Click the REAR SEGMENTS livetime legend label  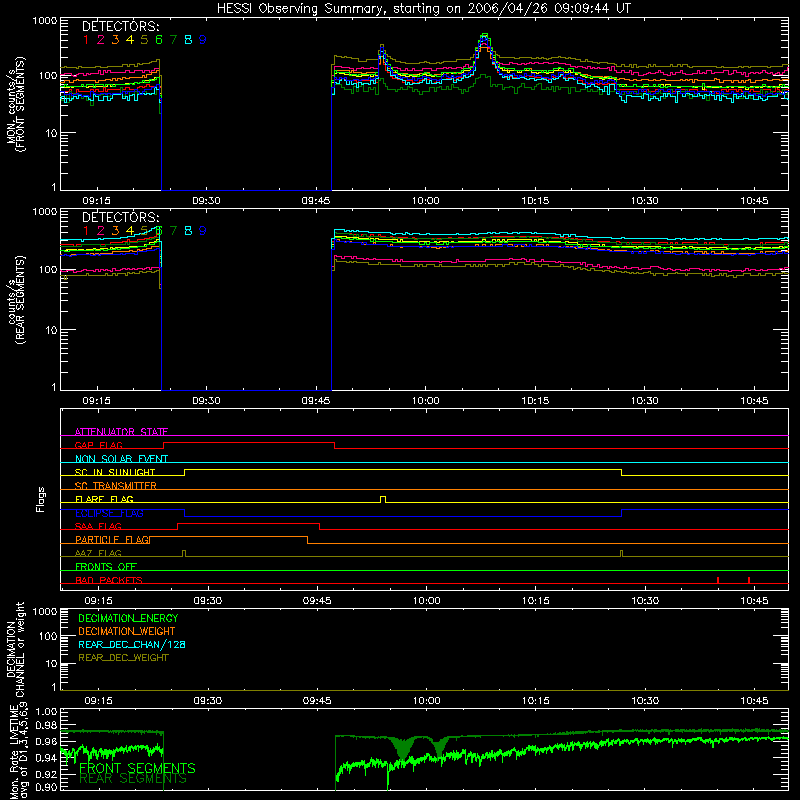pyautogui.click(x=133, y=779)
